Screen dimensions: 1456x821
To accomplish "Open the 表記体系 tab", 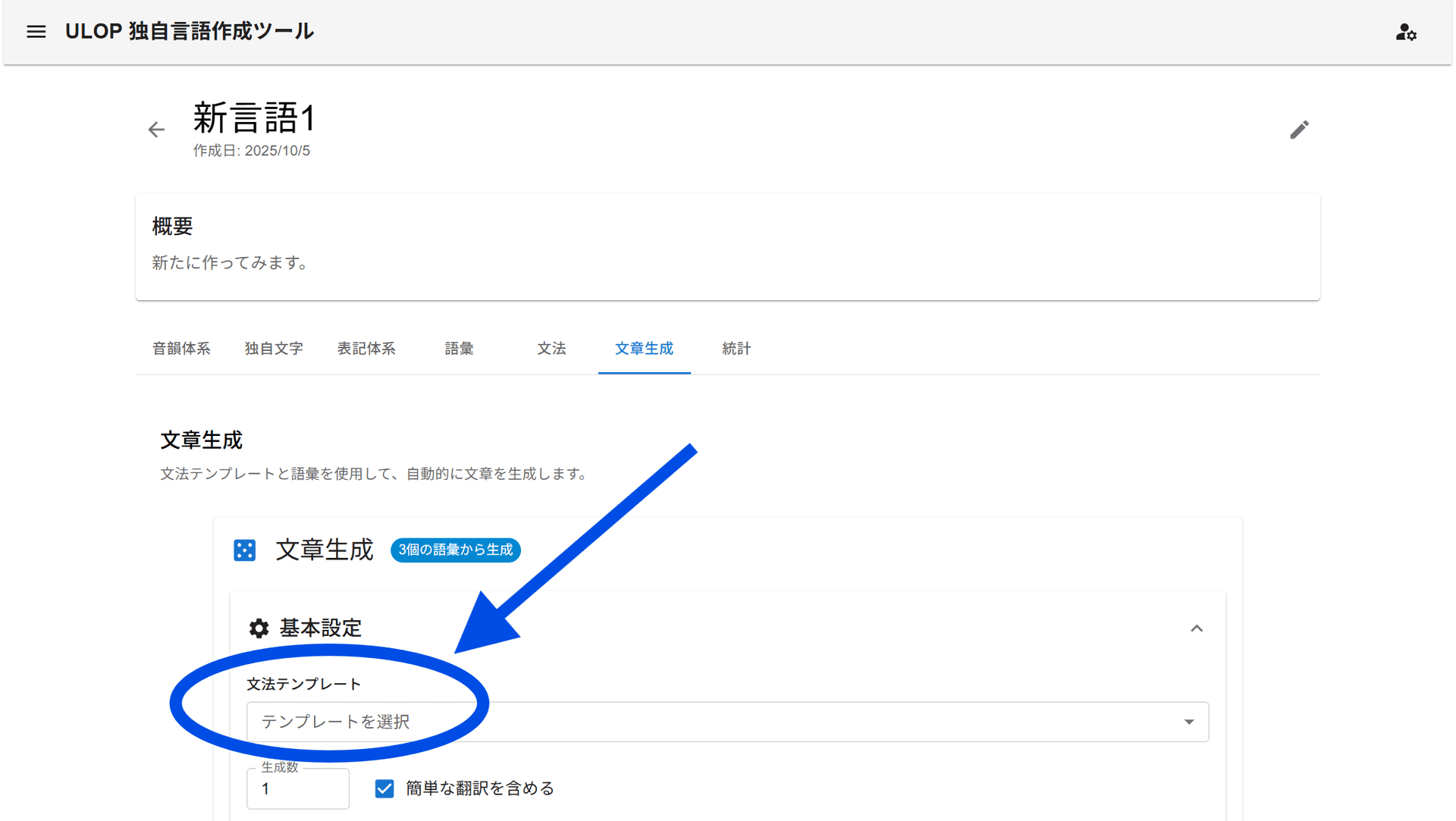I will (366, 349).
